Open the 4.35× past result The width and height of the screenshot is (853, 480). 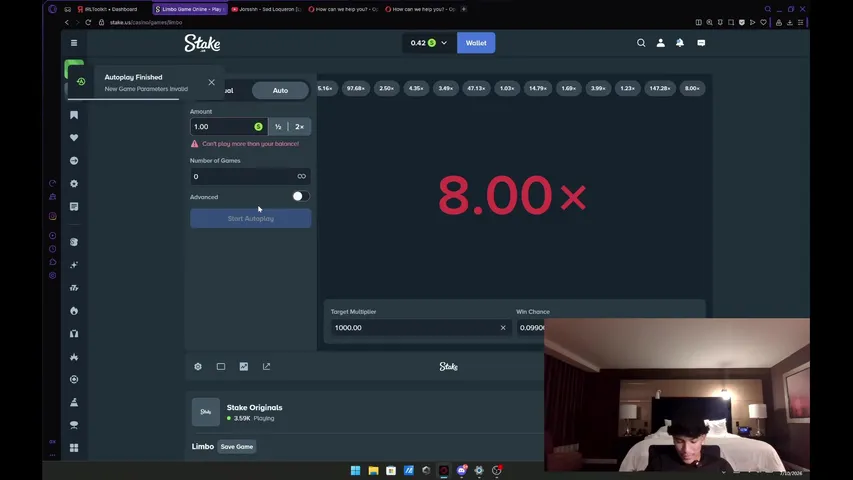click(x=416, y=88)
